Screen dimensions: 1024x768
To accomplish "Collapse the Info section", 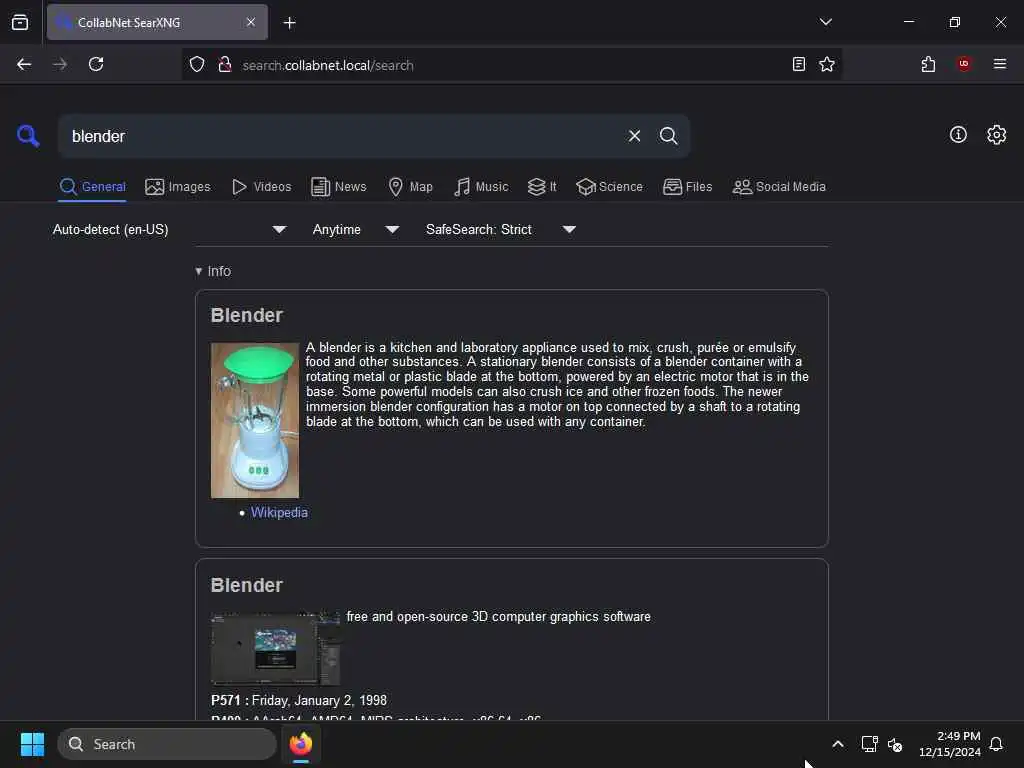I will point(213,271).
